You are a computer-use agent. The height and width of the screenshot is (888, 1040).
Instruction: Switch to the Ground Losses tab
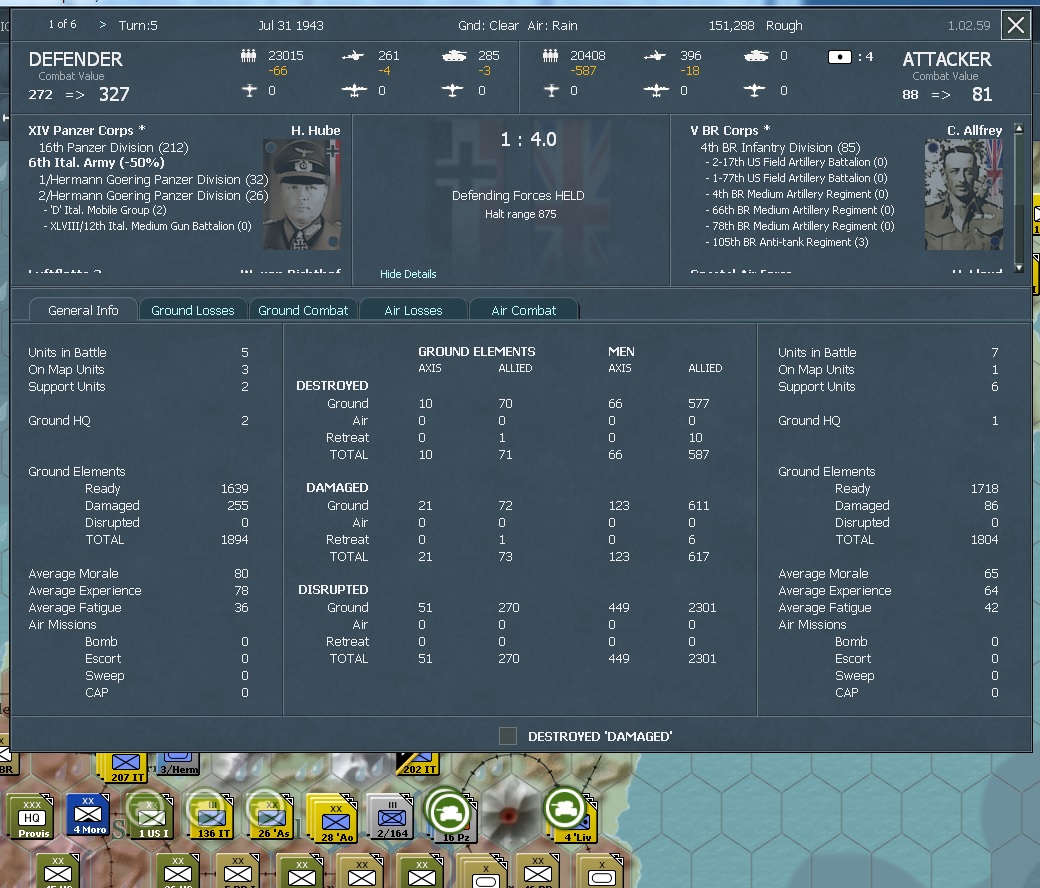click(x=193, y=310)
